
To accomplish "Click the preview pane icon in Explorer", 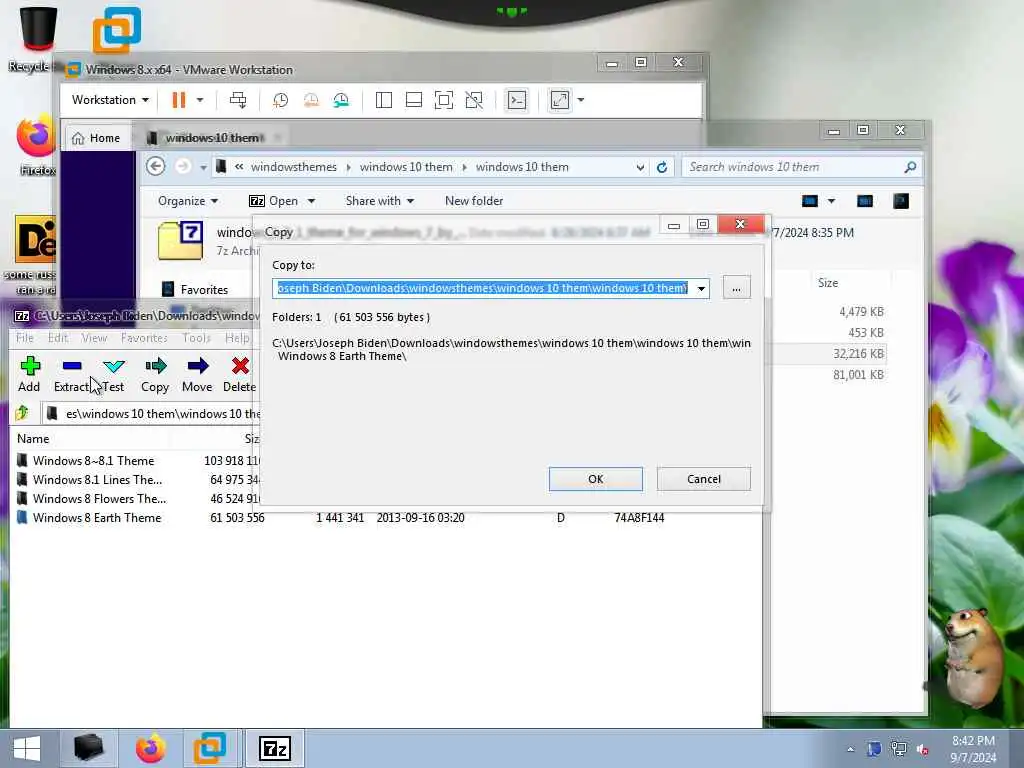I will [865, 200].
